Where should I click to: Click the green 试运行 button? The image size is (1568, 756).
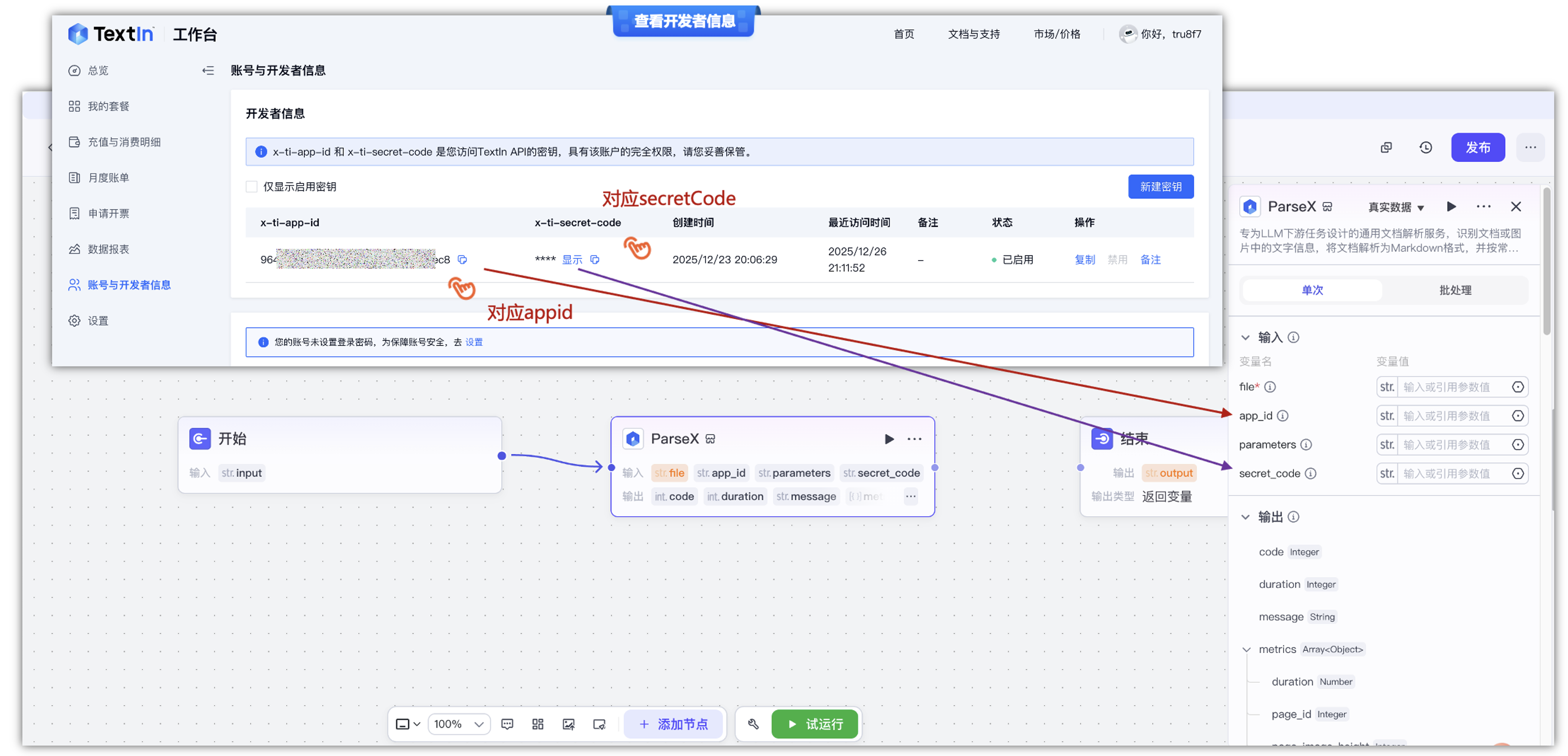[x=815, y=724]
